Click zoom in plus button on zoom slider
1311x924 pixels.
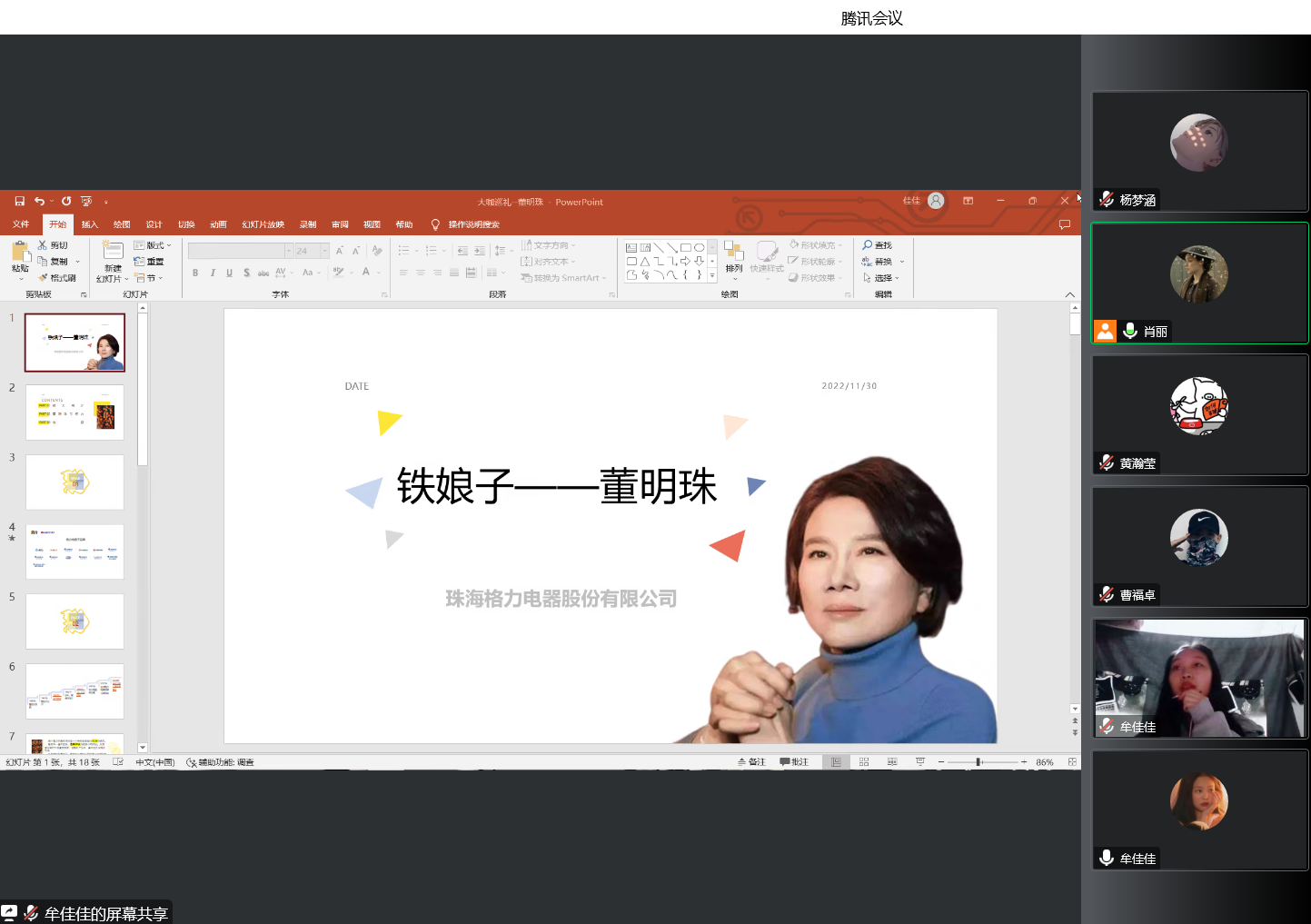tap(1024, 762)
